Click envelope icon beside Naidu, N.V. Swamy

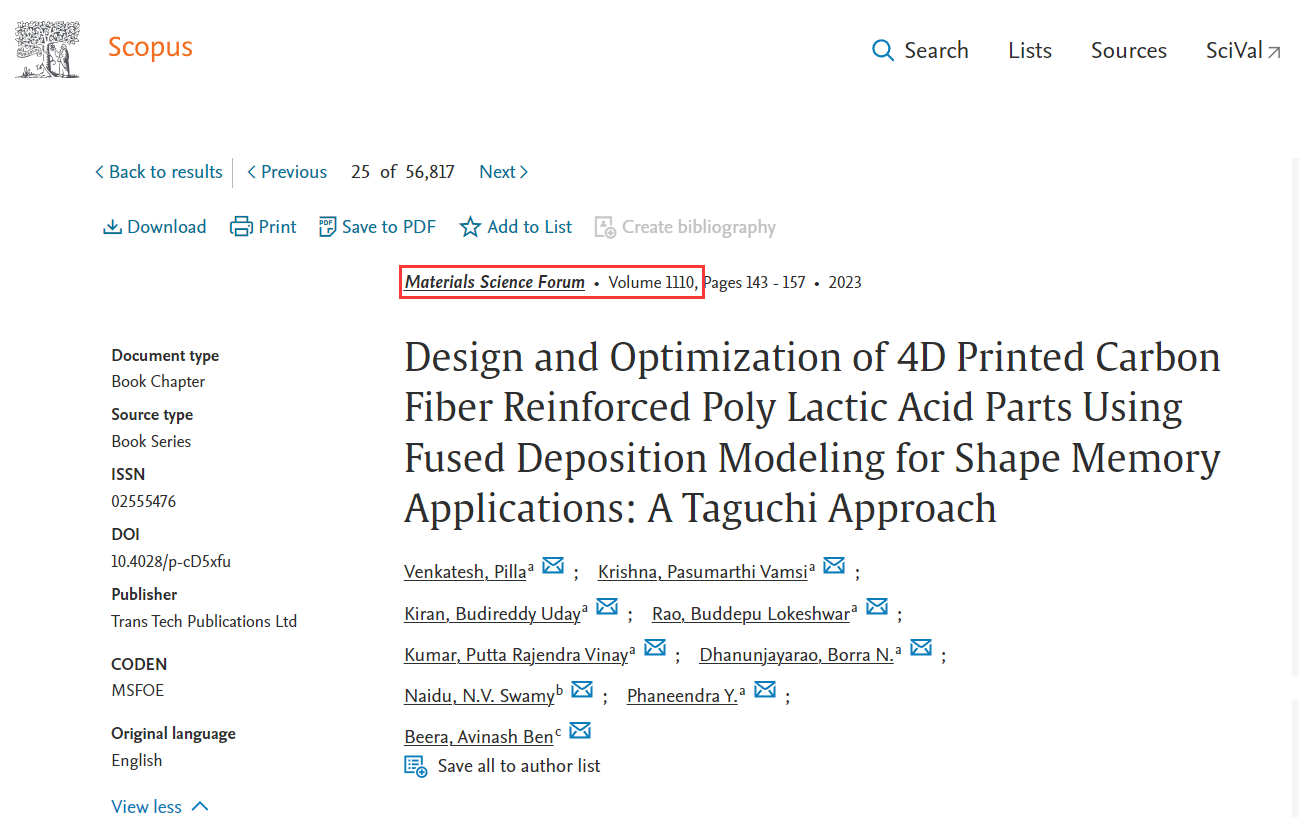tap(582, 690)
